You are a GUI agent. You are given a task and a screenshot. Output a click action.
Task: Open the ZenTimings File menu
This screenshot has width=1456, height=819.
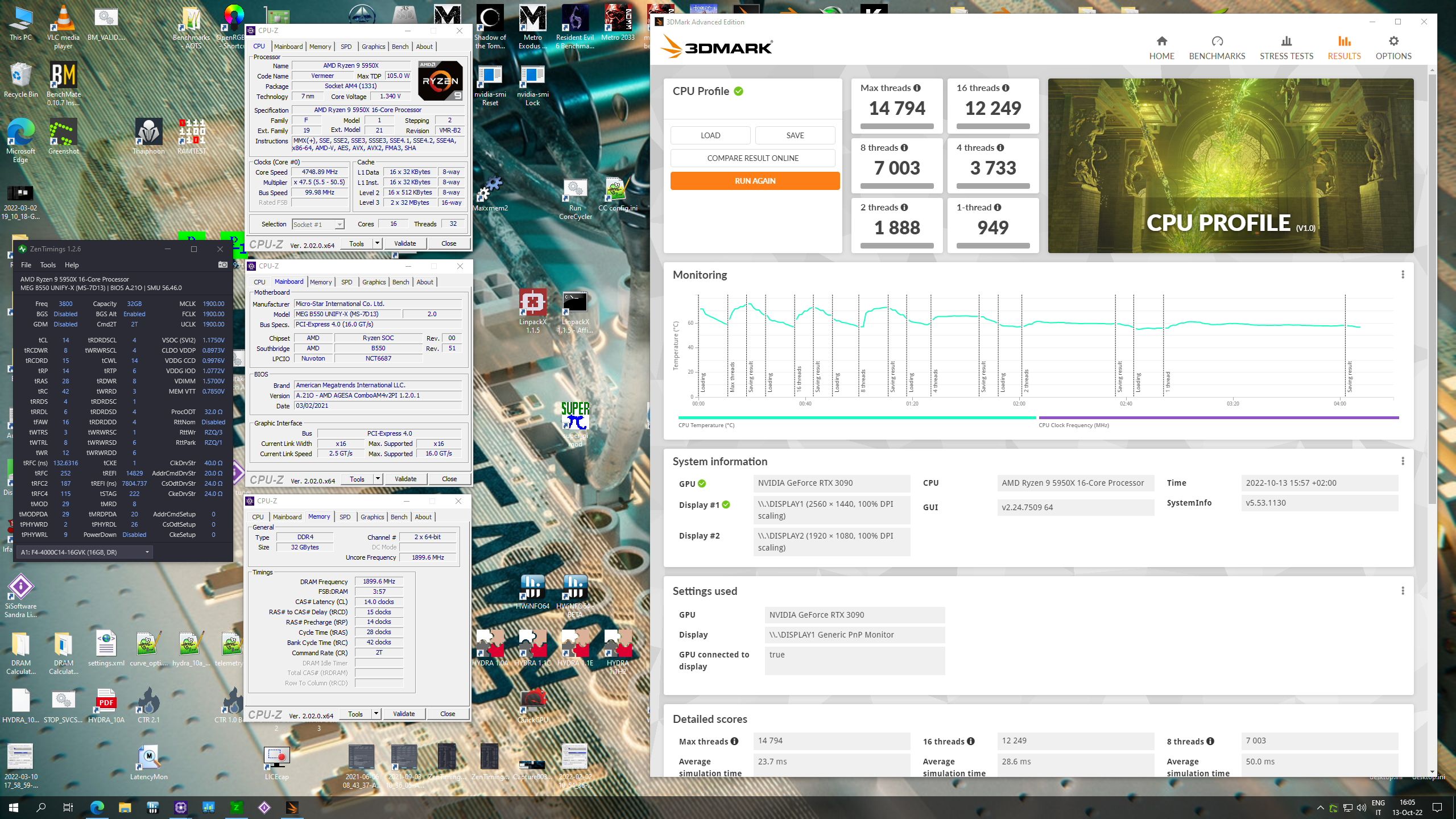click(x=26, y=264)
